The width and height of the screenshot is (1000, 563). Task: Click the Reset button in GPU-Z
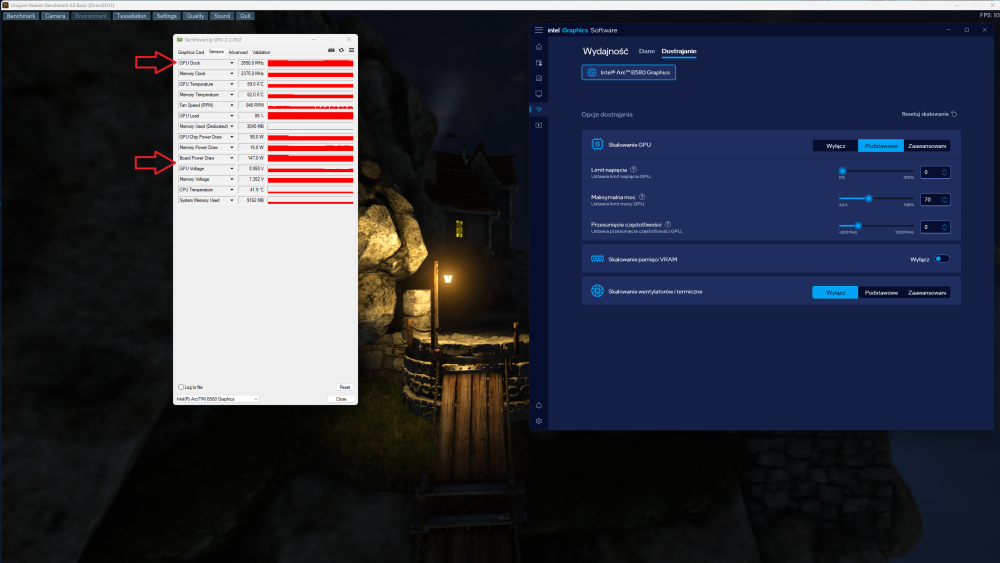[x=344, y=387]
